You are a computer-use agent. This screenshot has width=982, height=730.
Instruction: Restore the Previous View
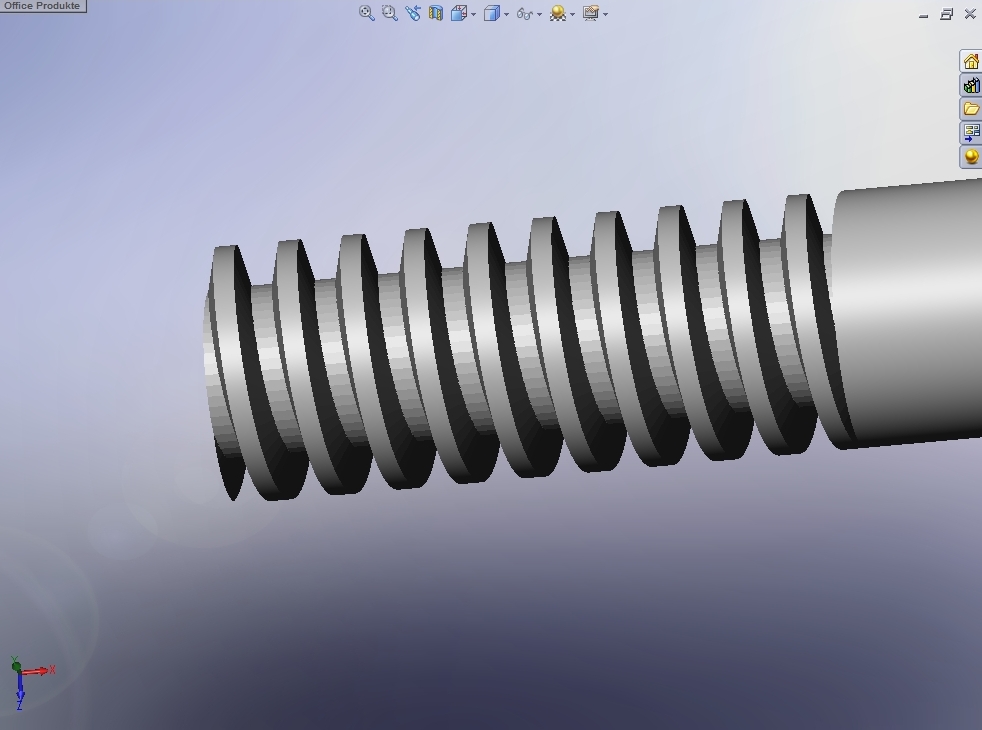coord(413,13)
